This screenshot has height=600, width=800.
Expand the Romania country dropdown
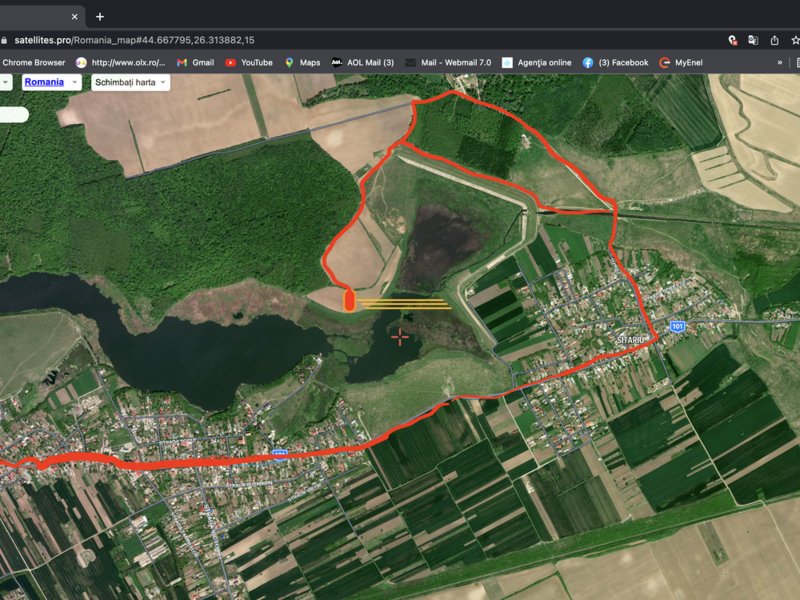(52, 82)
